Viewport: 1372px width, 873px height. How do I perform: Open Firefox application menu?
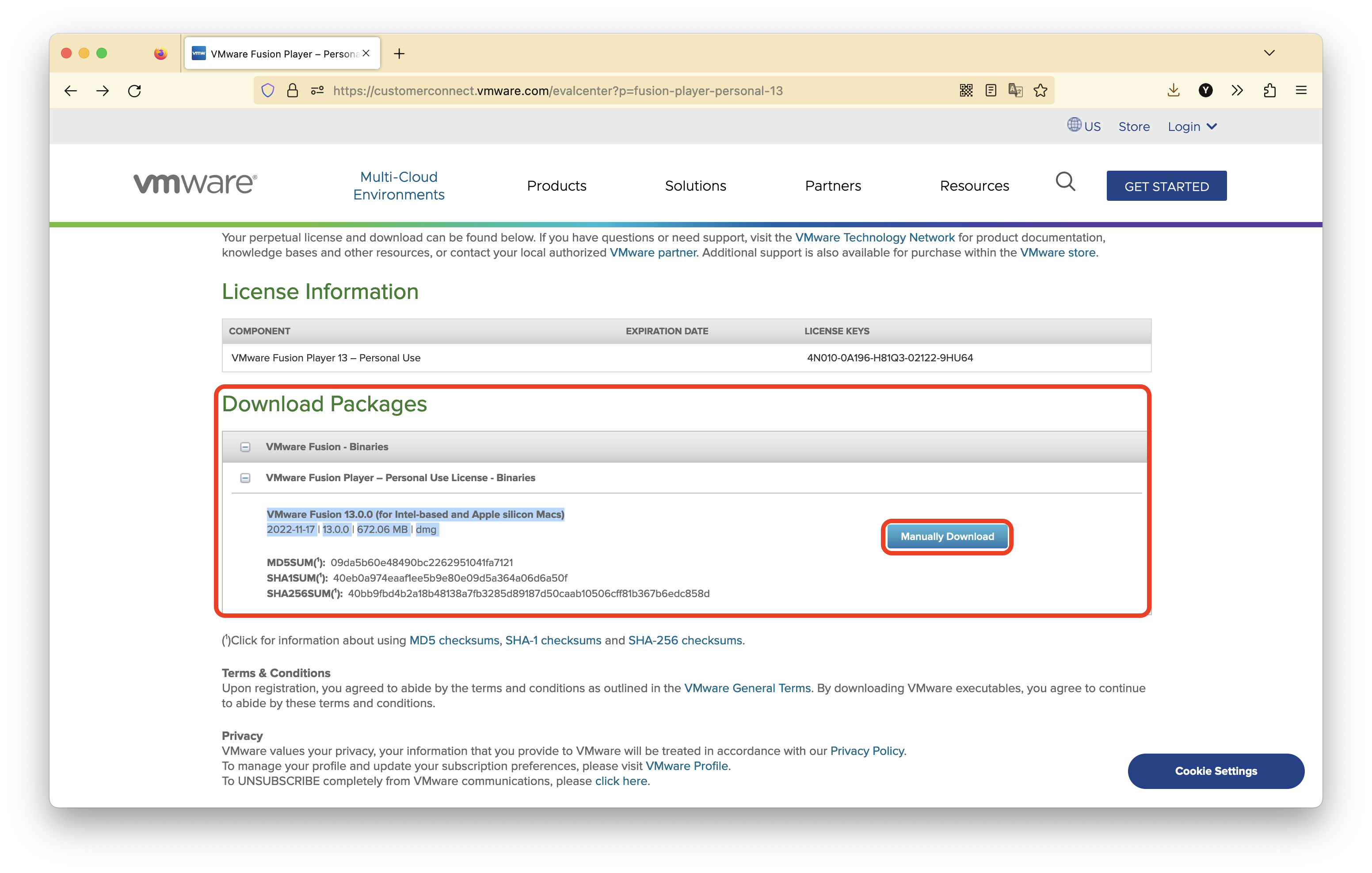(1301, 91)
